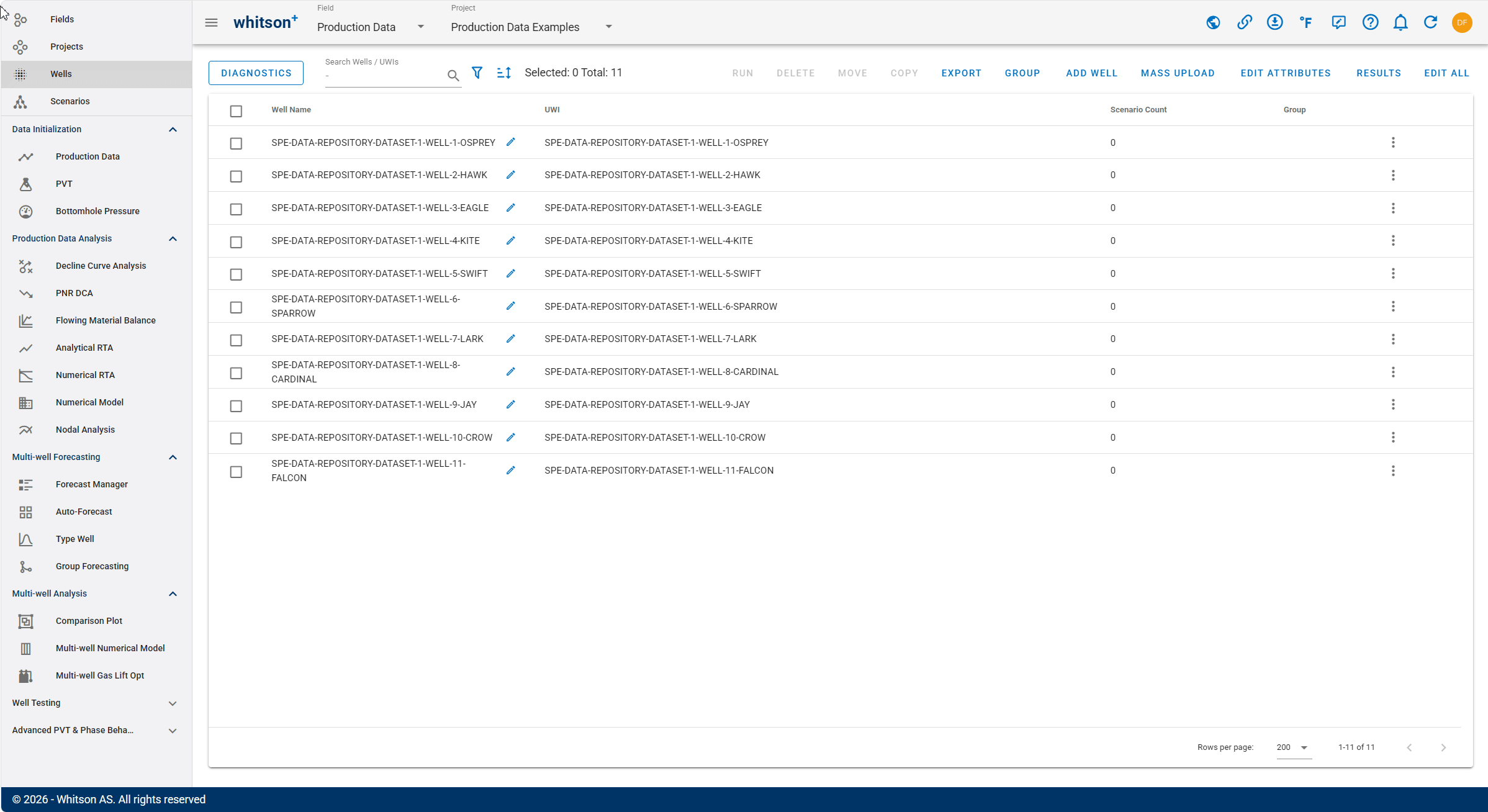Edit name of WELL-3-EAGLE with pencil icon
Image resolution: width=1488 pixels, height=812 pixels.
(510, 208)
